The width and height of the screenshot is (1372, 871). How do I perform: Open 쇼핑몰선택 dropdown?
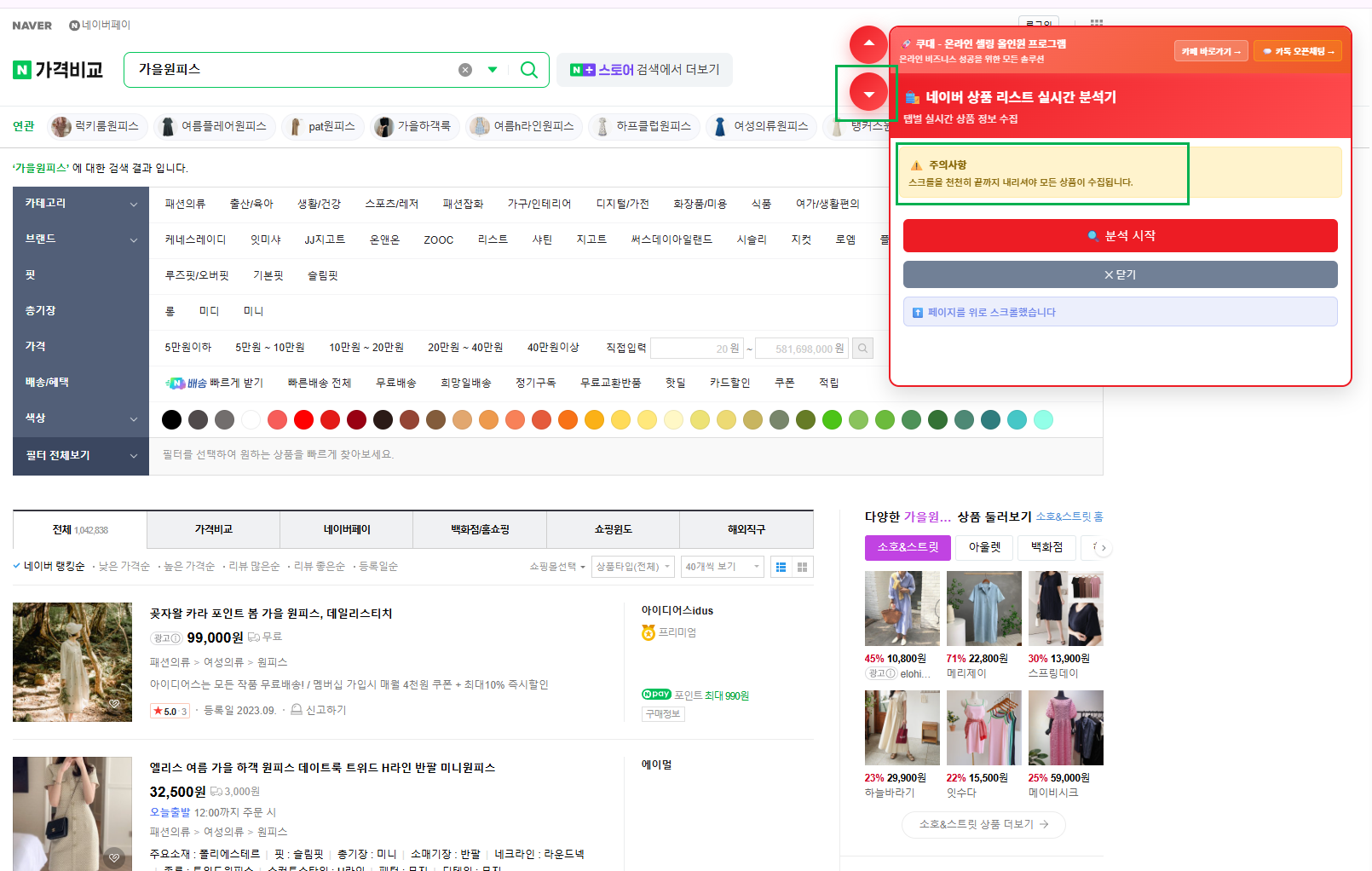click(557, 567)
